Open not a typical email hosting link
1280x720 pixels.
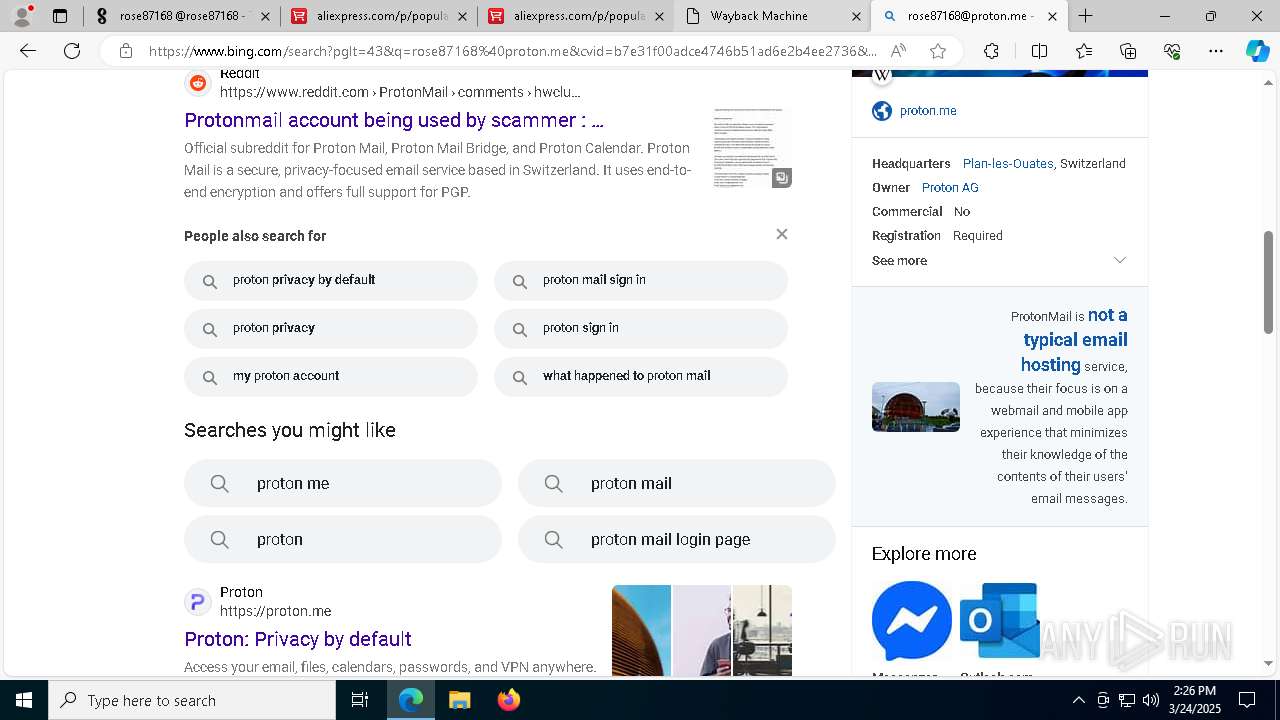click(x=1074, y=340)
